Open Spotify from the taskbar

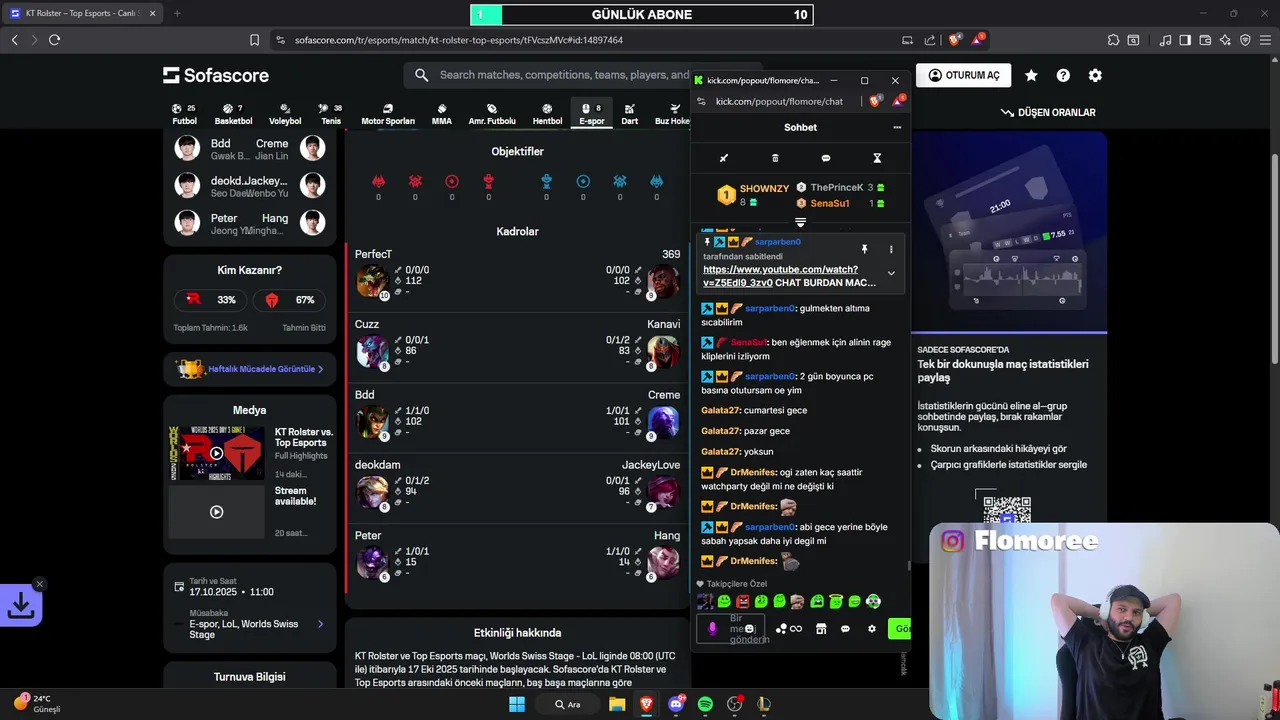point(705,704)
